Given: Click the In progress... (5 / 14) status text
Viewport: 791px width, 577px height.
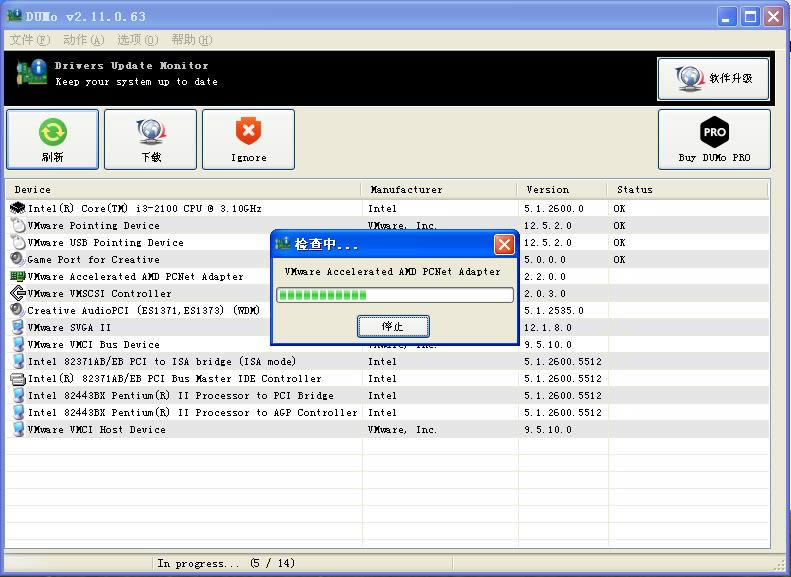Looking at the screenshot, I should point(225,563).
